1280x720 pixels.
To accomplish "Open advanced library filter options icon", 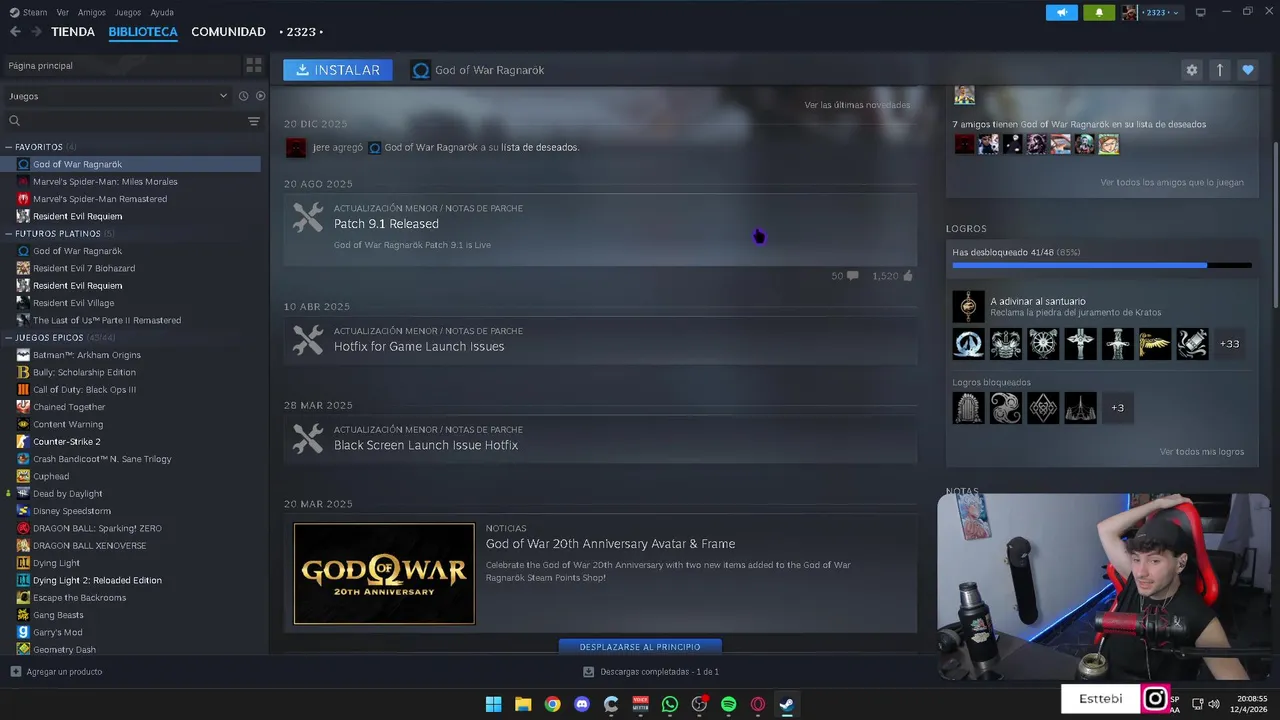I will (254, 121).
